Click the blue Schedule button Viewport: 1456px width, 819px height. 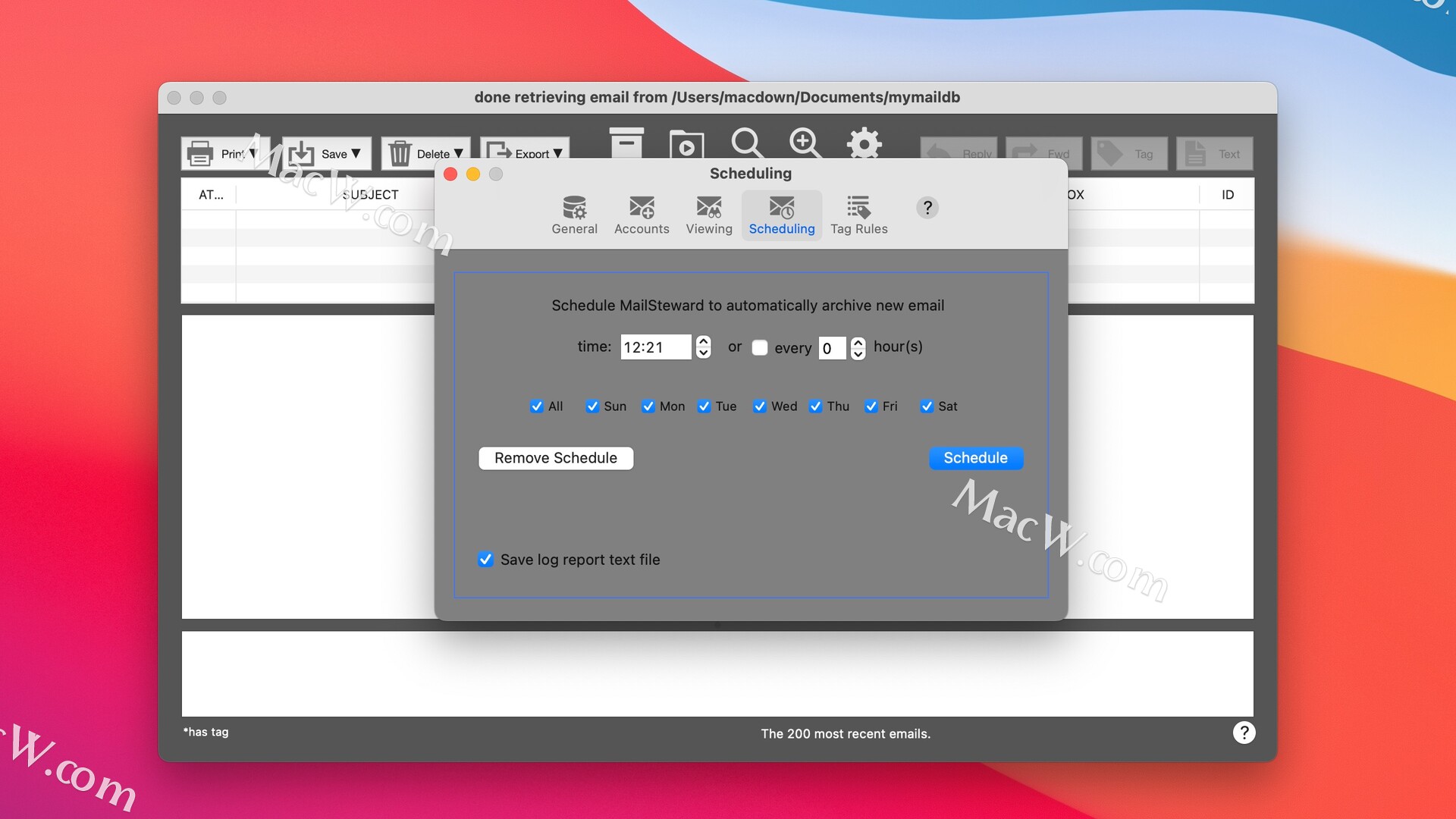[976, 458]
